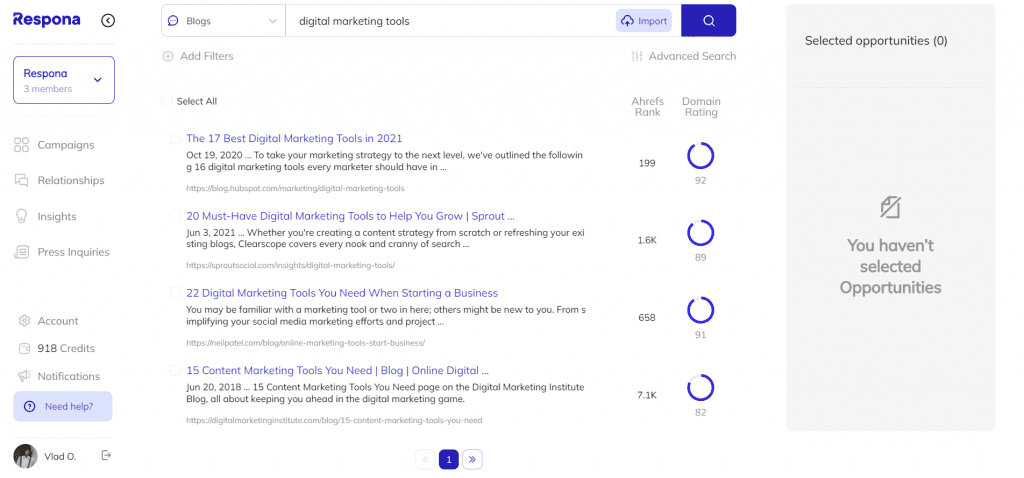Click Ahrefs Rank value 7.1K
The height and width of the screenshot is (478, 1024).
[x=647, y=395]
